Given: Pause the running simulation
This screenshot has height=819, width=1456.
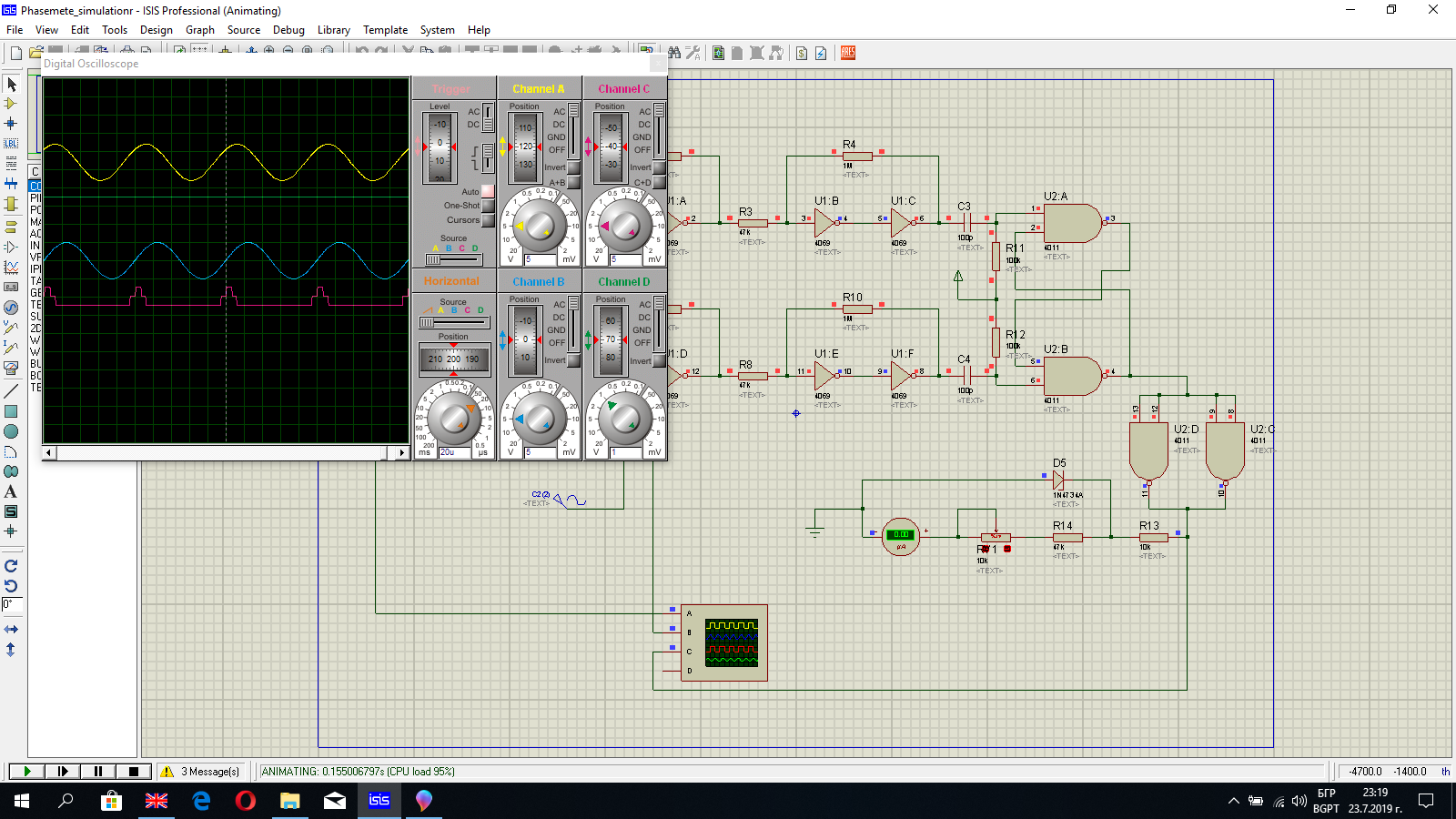Looking at the screenshot, I should 97,772.
